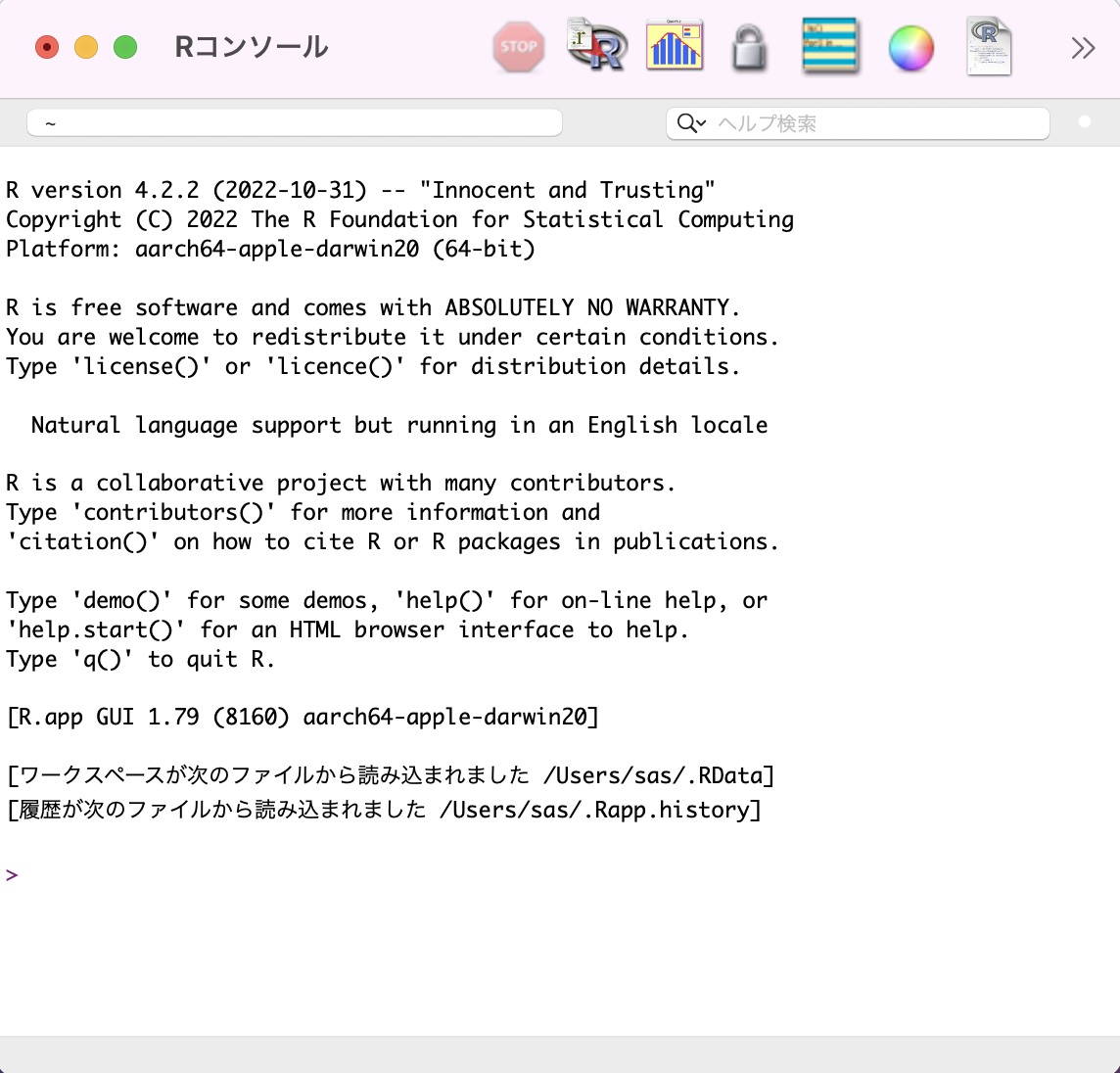Click the window title 'Rコンソール'
The width and height of the screenshot is (1120, 1073).
click(252, 47)
